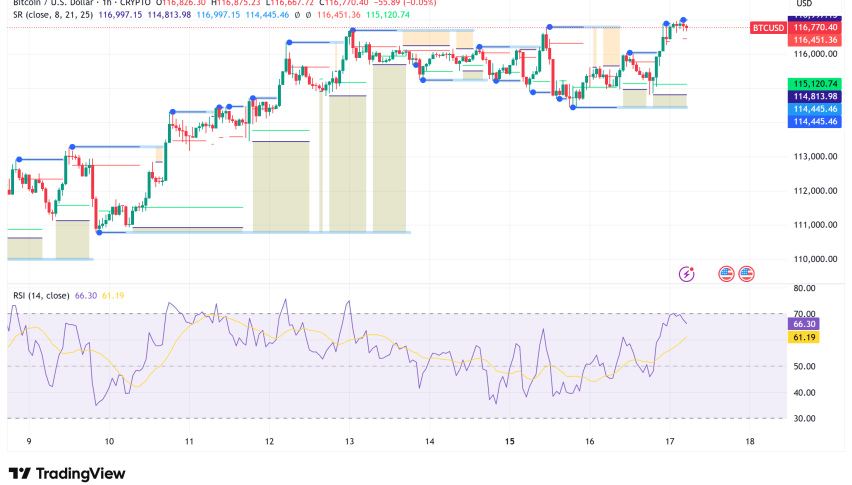The width and height of the screenshot is (852, 485).
Task: Click the 30.00 RSI axis label
Action: pyautogui.click(x=805, y=419)
